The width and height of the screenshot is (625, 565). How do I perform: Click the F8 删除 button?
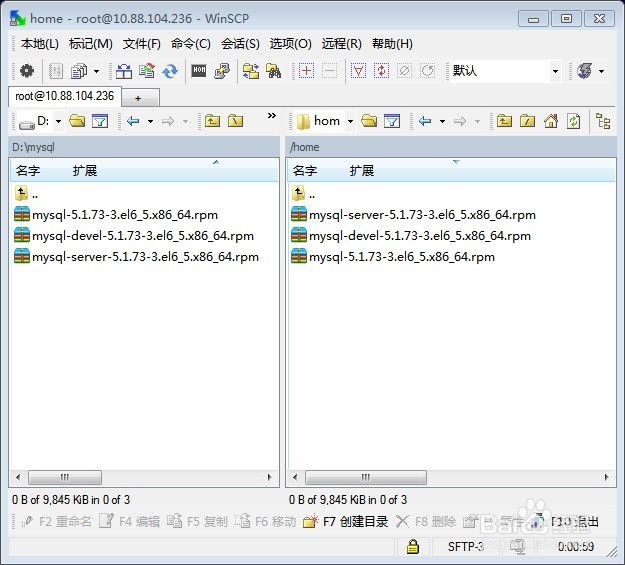pyautogui.click(x=426, y=522)
